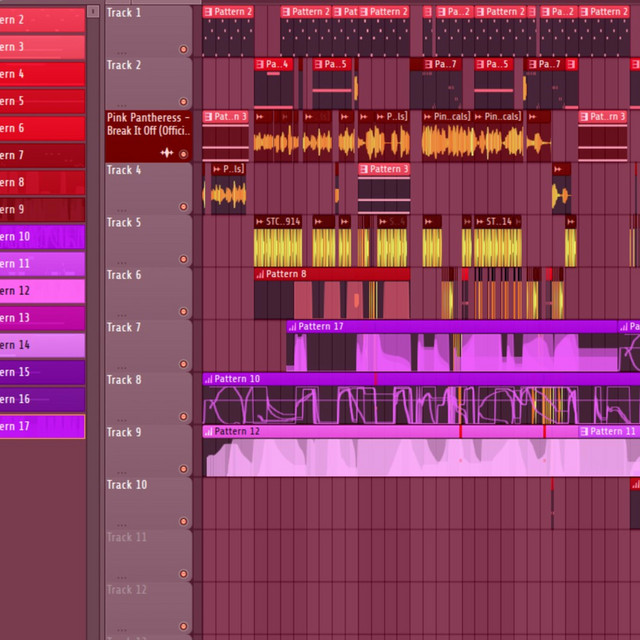Toggle the Track 4 mute switch
Image resolution: width=640 pixels, height=640 pixels.
pyautogui.click(x=184, y=207)
